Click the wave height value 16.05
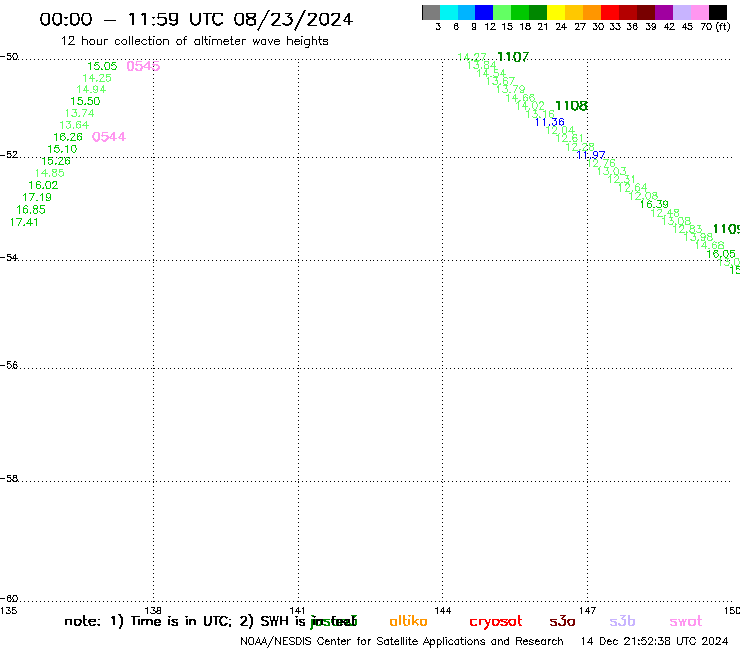Screen dimensions: 740x650 [721, 253]
